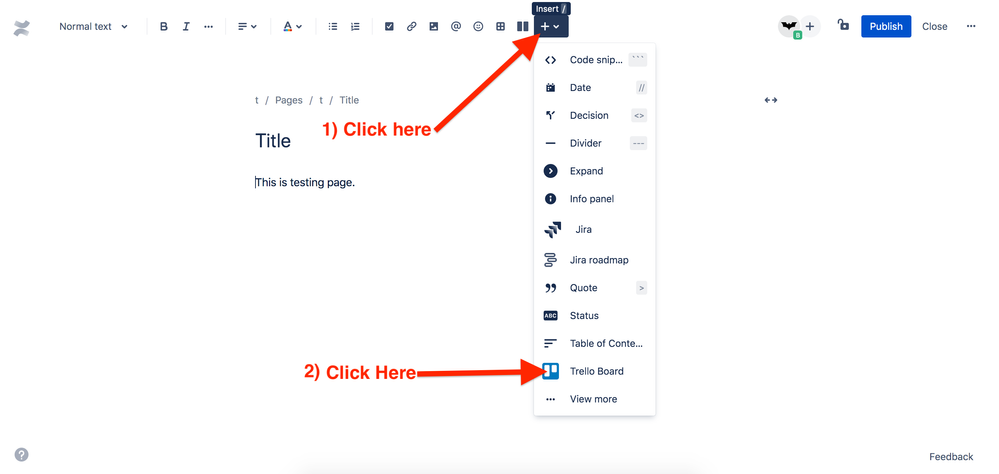Image resolution: width=999 pixels, height=474 pixels.
Task: Select Status from insert menu
Action: click(594, 315)
